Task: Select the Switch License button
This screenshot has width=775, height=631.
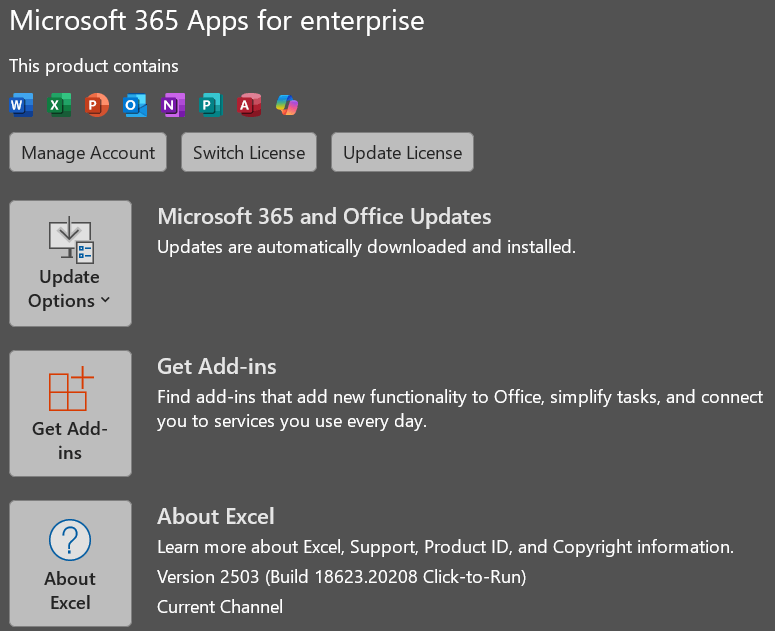Action: (249, 152)
